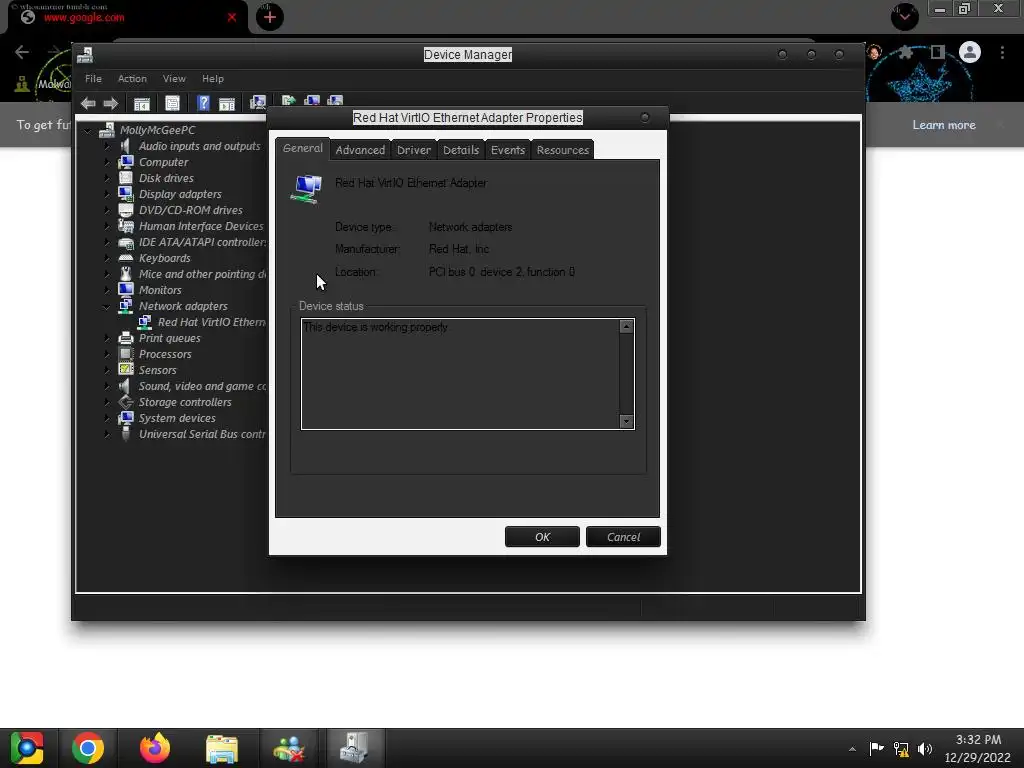Switch to the Driver tab
This screenshot has height=768, width=1024.
tap(414, 150)
